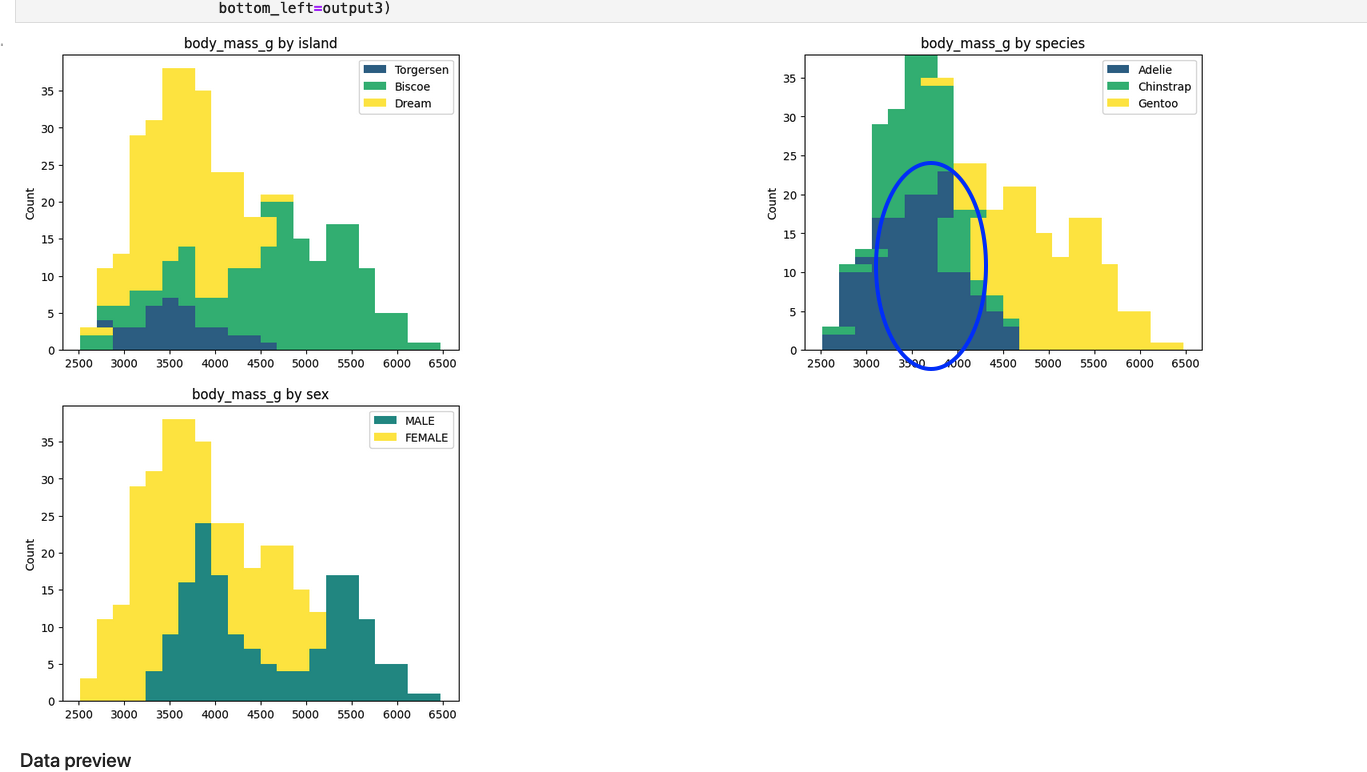Image resolution: width=1367 pixels, height=772 pixels.
Task: Click the Chinstrap legend color swatch
Action: click(x=1119, y=86)
